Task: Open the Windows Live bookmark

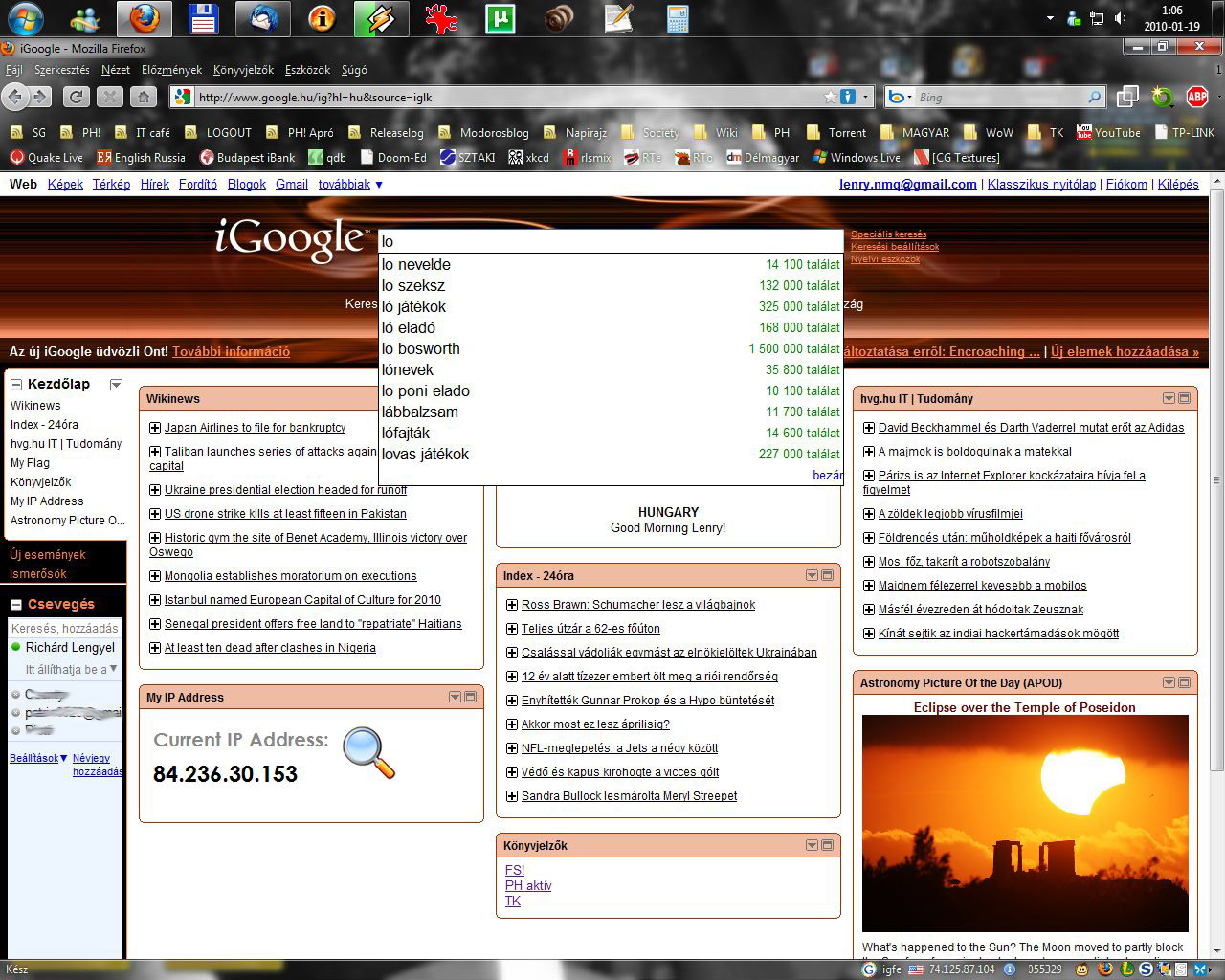Action: [x=857, y=158]
